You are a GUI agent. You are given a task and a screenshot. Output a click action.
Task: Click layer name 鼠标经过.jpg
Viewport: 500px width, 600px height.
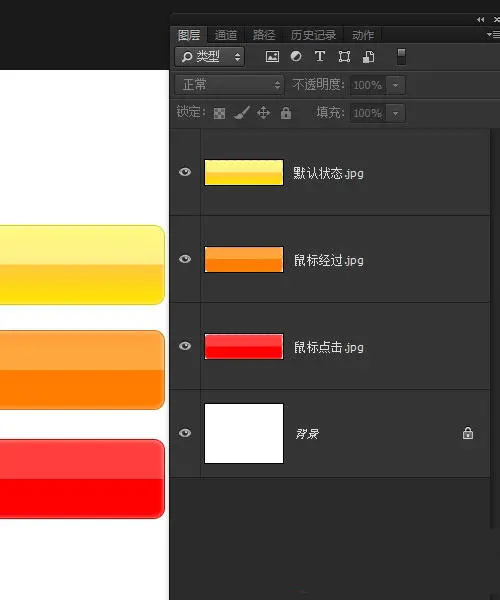pos(328,261)
